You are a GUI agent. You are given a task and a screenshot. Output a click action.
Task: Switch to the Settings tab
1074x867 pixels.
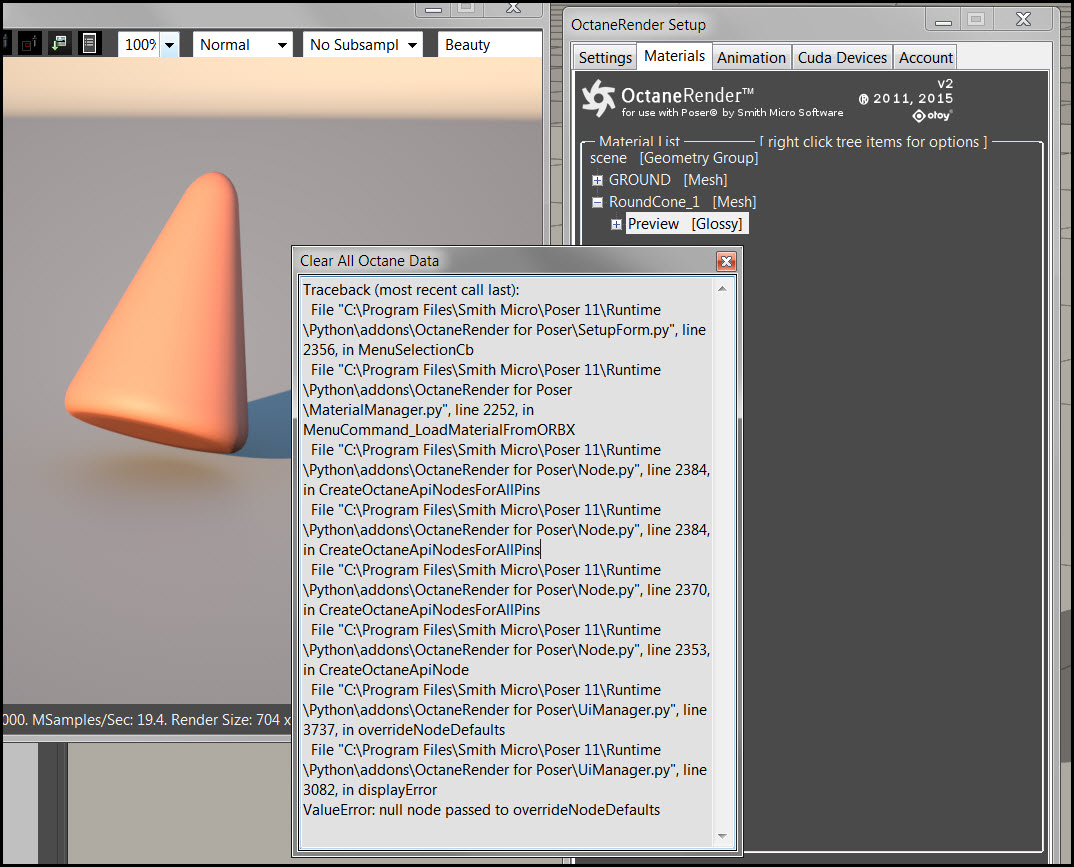[605, 58]
